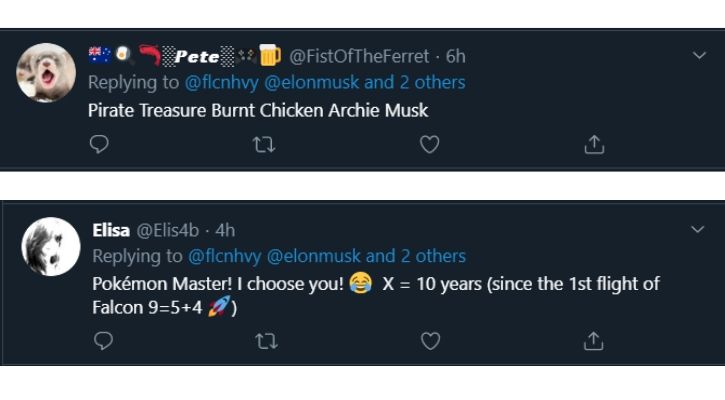This screenshot has height=400, width=725.
Task: Retweet Elisa's Pokémon Master tweet
Action: 265,341
